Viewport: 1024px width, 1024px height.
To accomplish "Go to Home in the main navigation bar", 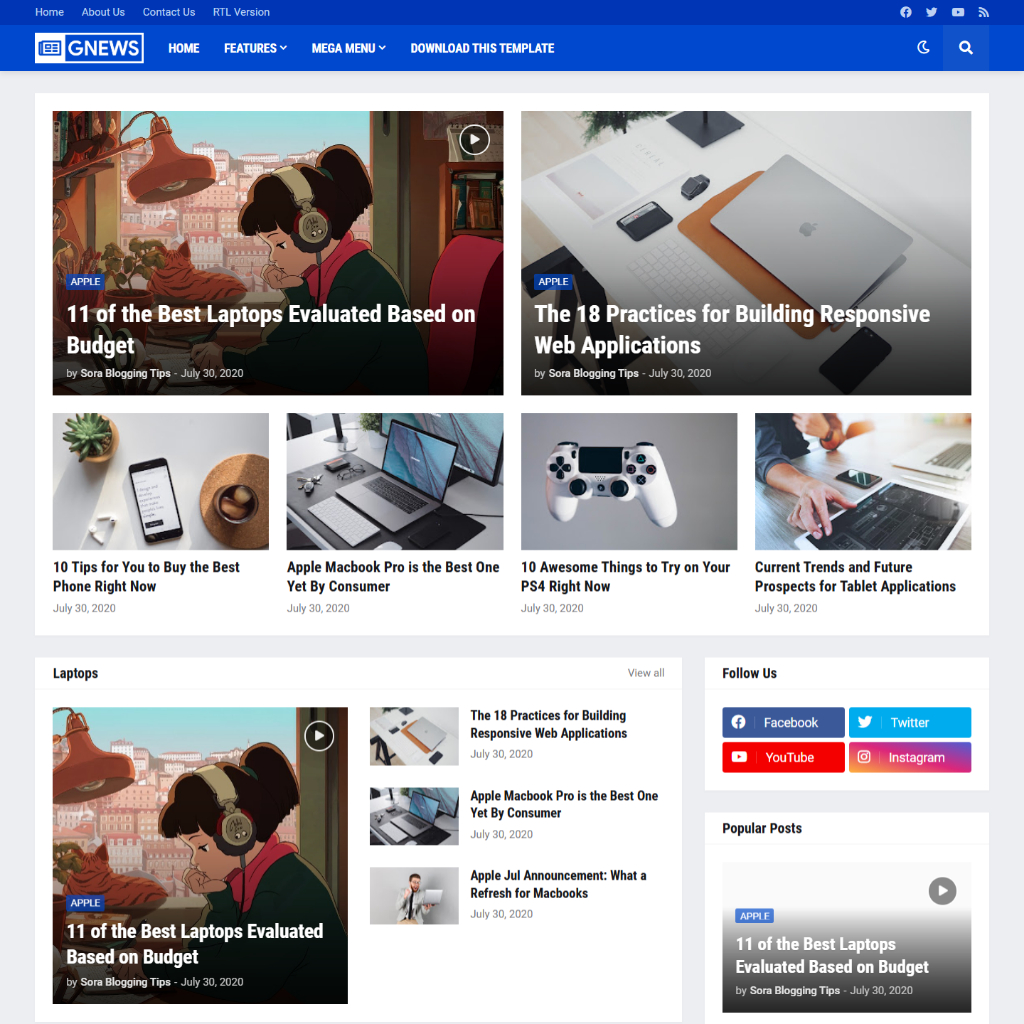I will 184,48.
